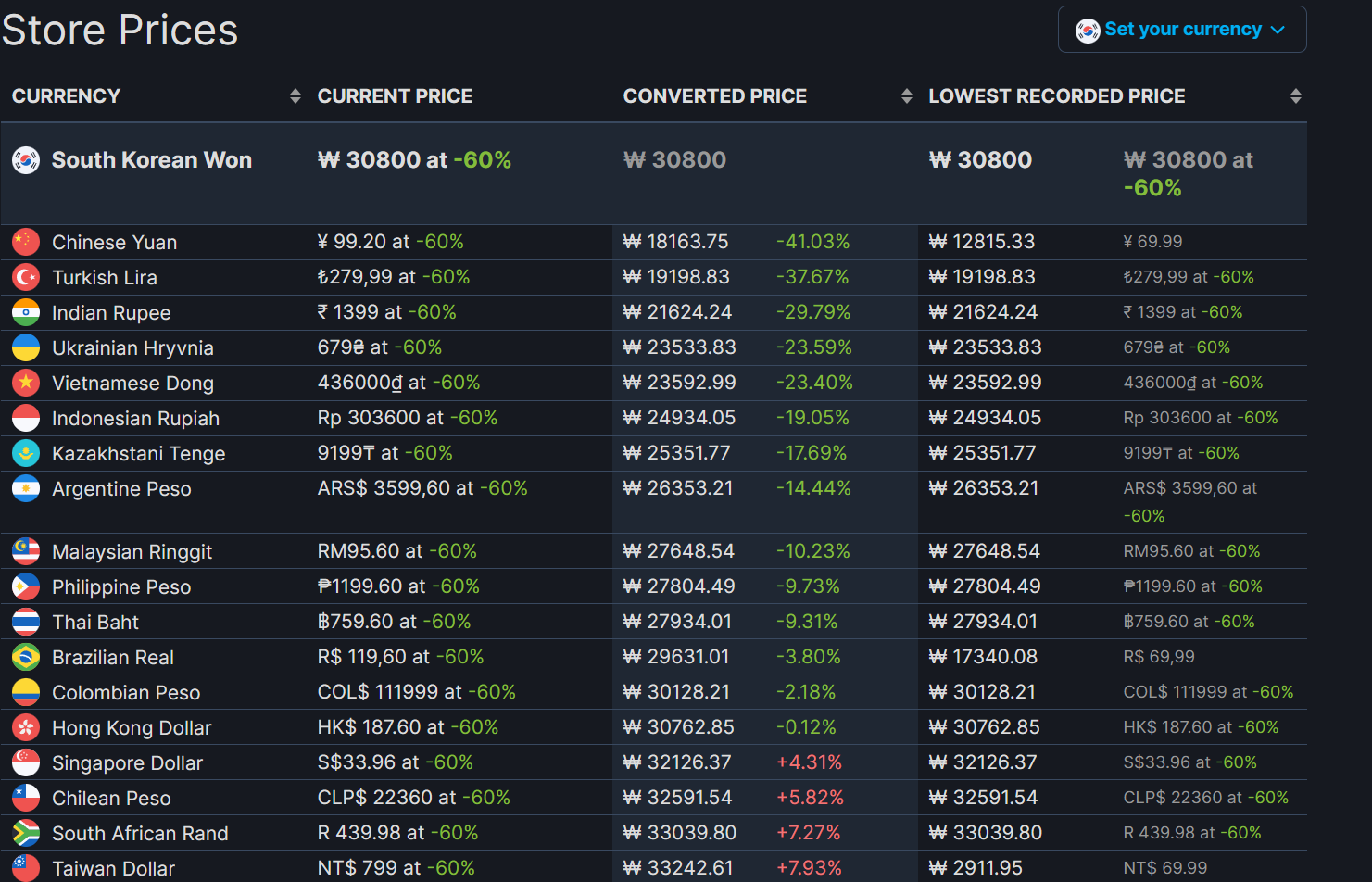Select the Colombian Peso currency name
This screenshot has height=882, width=1372.
(126, 693)
